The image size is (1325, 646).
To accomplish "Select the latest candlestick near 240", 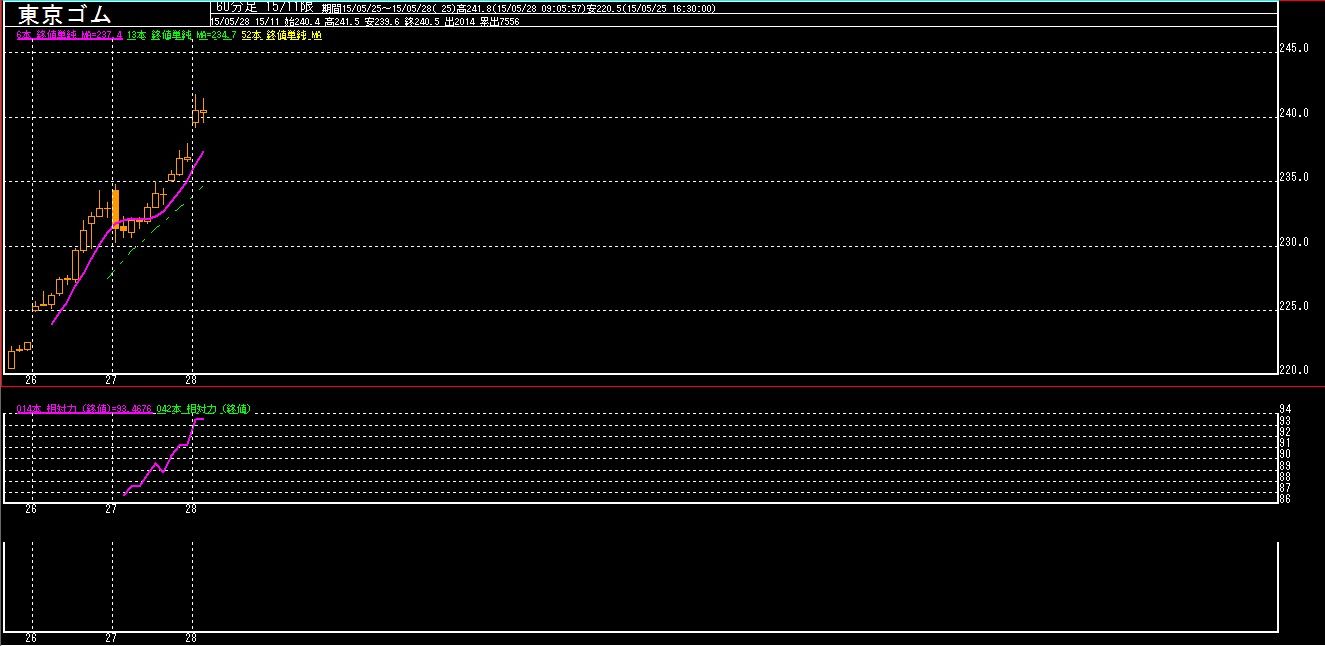I will click(203, 111).
